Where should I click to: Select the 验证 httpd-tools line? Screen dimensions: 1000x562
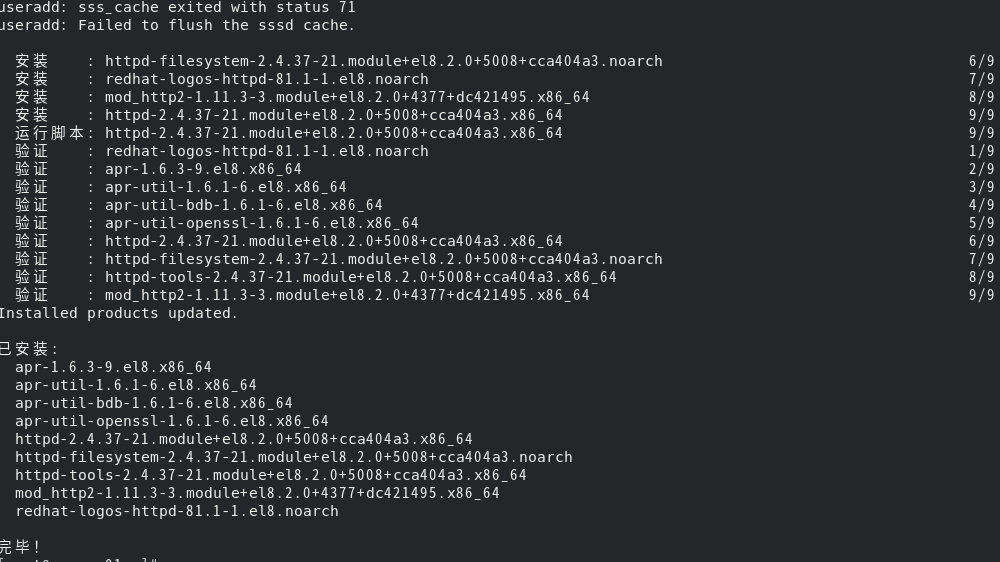pos(360,277)
